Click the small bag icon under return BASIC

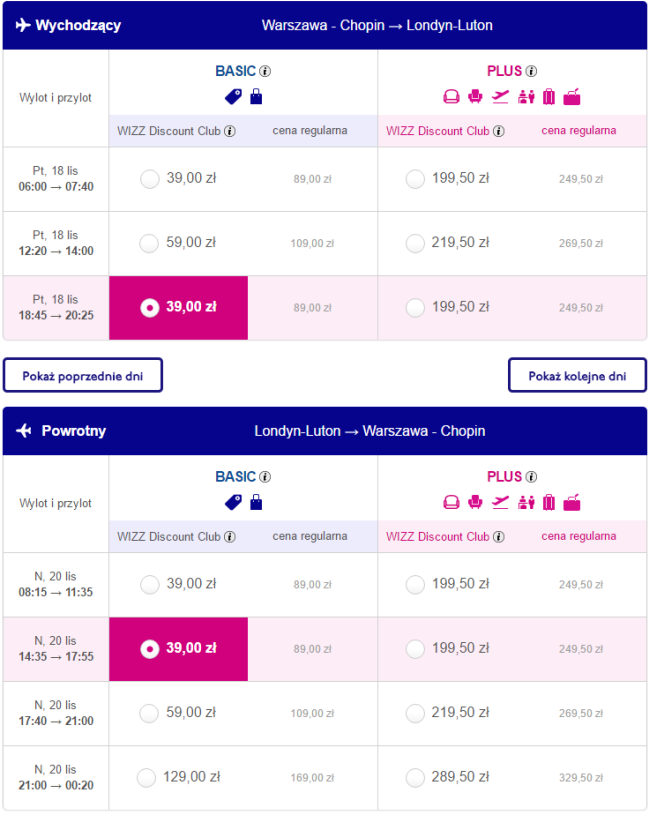point(256,503)
